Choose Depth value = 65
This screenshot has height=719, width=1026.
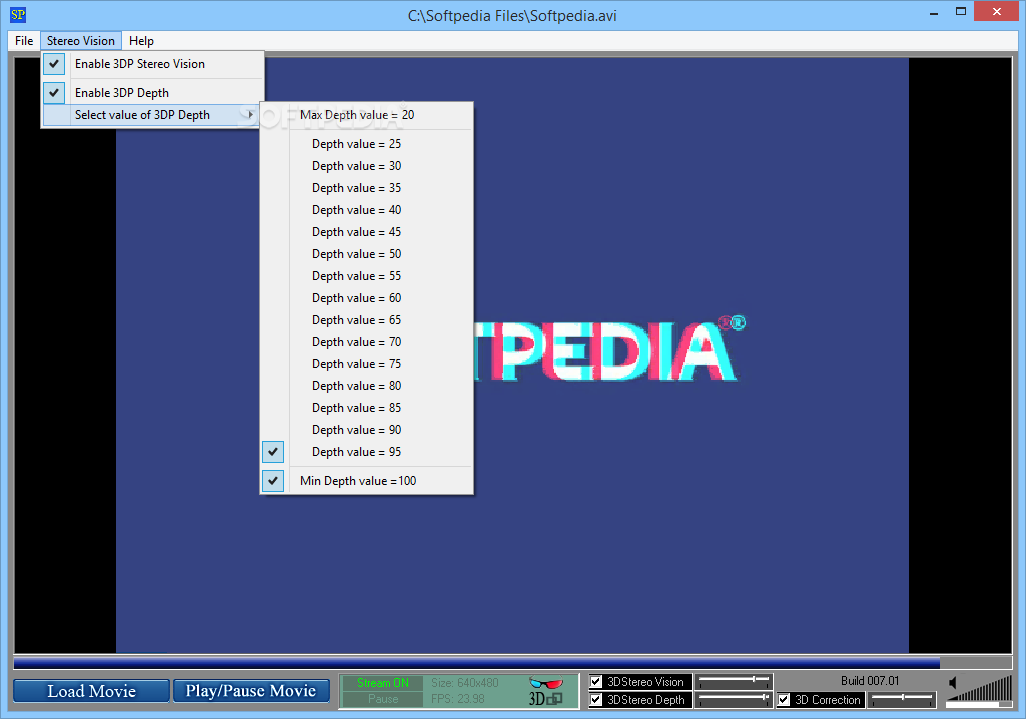coord(366,320)
